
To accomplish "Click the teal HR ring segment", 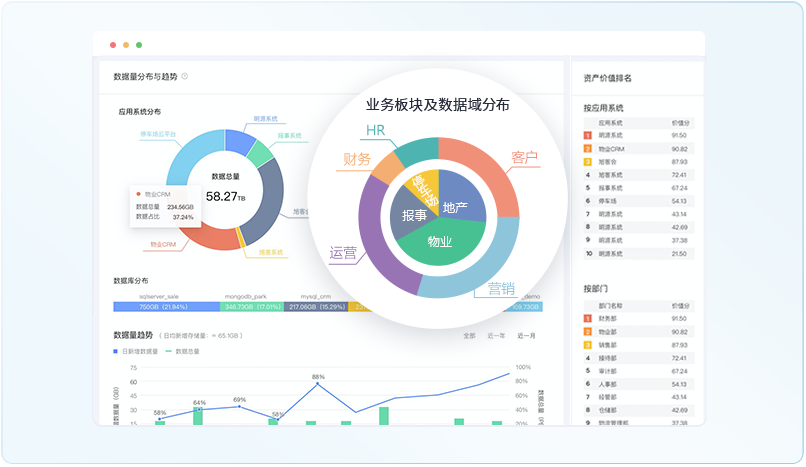I will pos(419,150).
